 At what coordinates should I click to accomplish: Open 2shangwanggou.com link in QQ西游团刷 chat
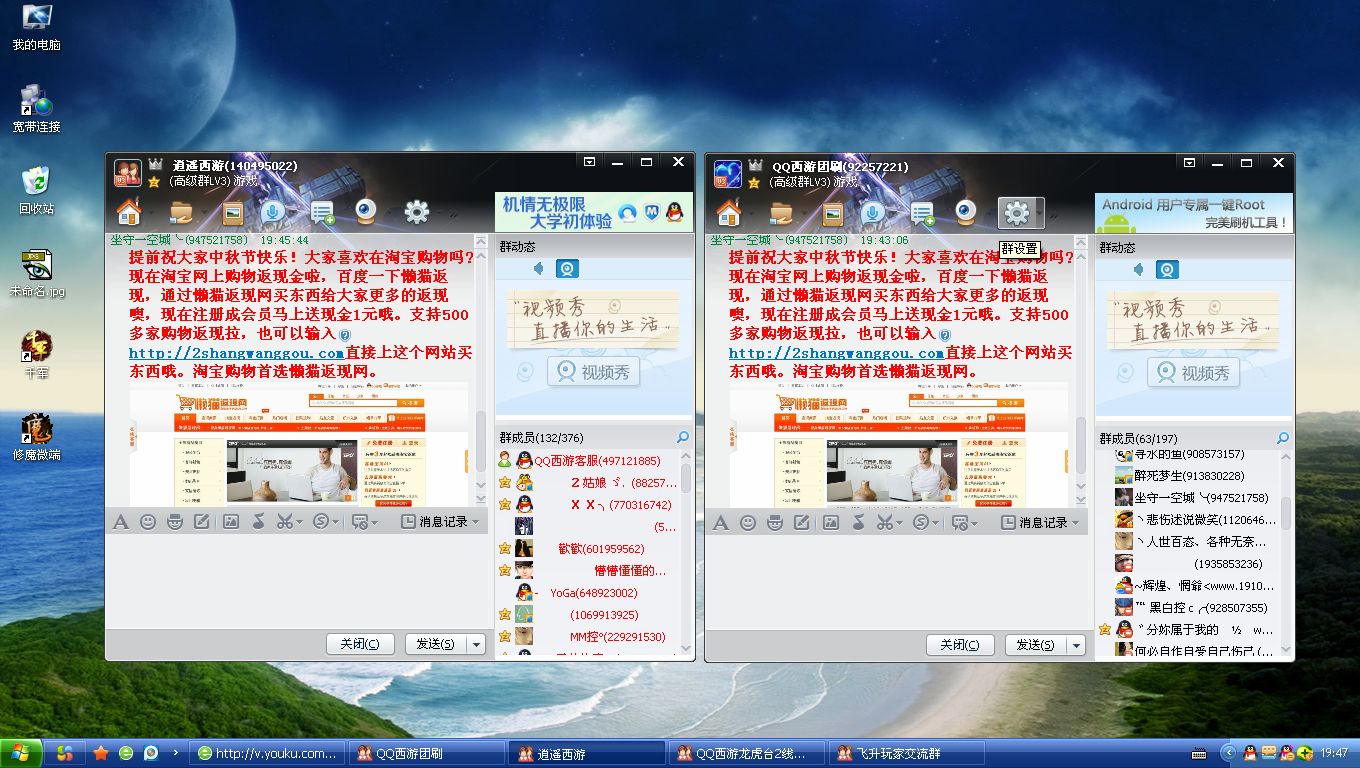836,353
